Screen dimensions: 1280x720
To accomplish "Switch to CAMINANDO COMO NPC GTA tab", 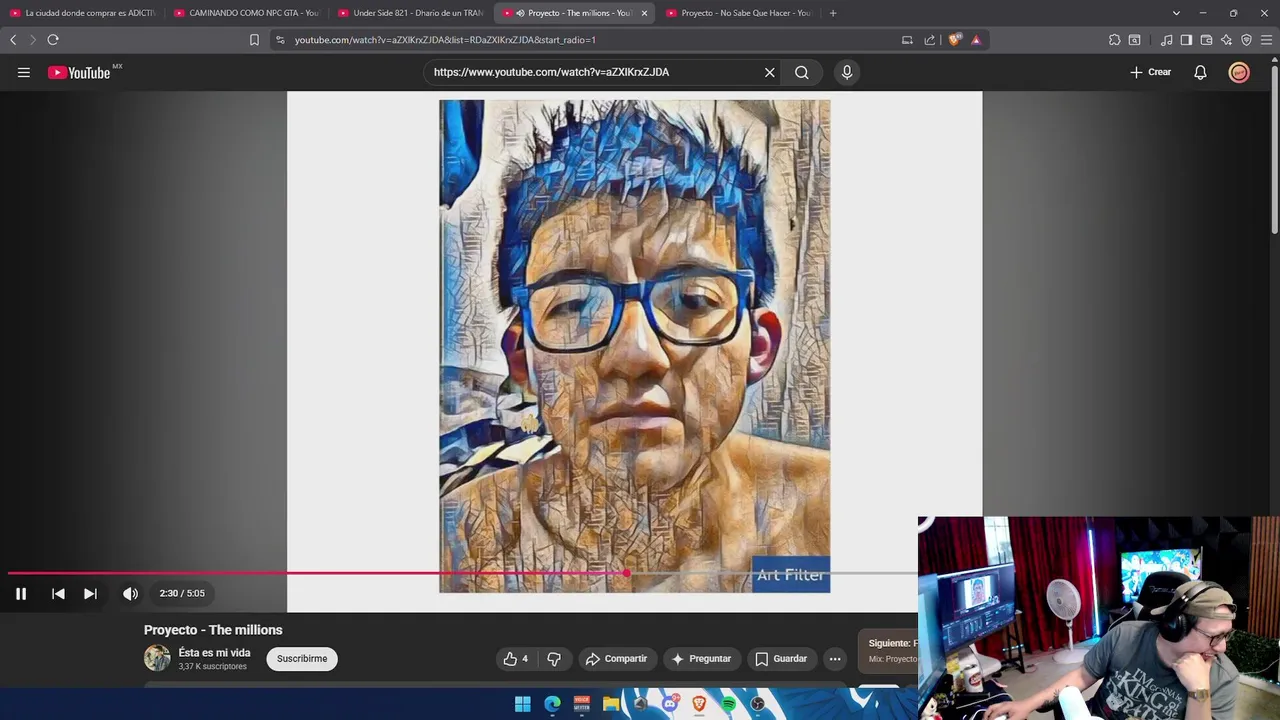I will (246, 13).
